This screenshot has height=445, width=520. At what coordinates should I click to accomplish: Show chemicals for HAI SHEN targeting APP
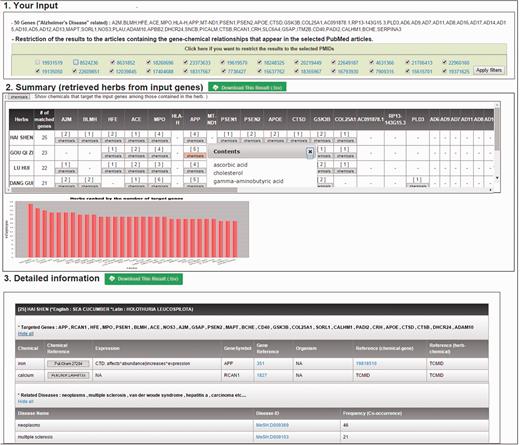pyautogui.click(x=195, y=141)
